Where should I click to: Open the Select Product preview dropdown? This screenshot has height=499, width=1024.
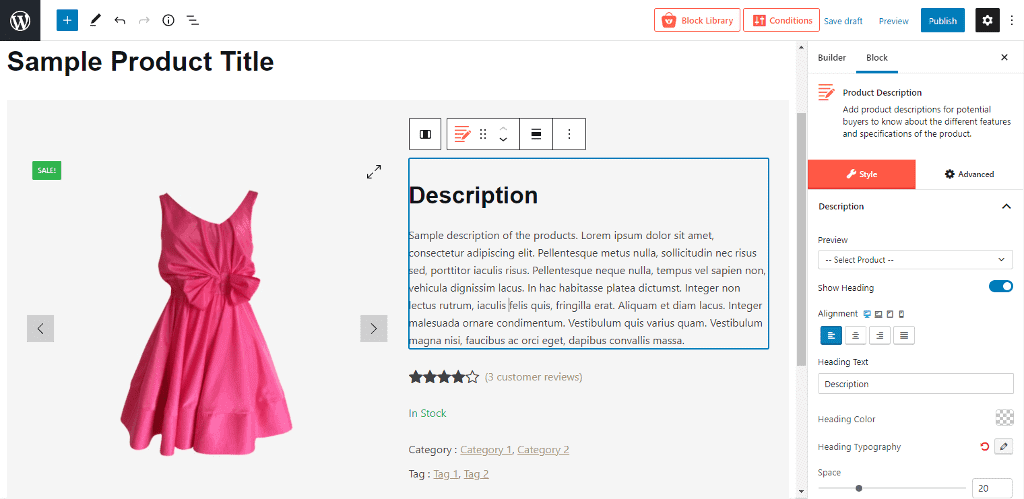pos(915,260)
